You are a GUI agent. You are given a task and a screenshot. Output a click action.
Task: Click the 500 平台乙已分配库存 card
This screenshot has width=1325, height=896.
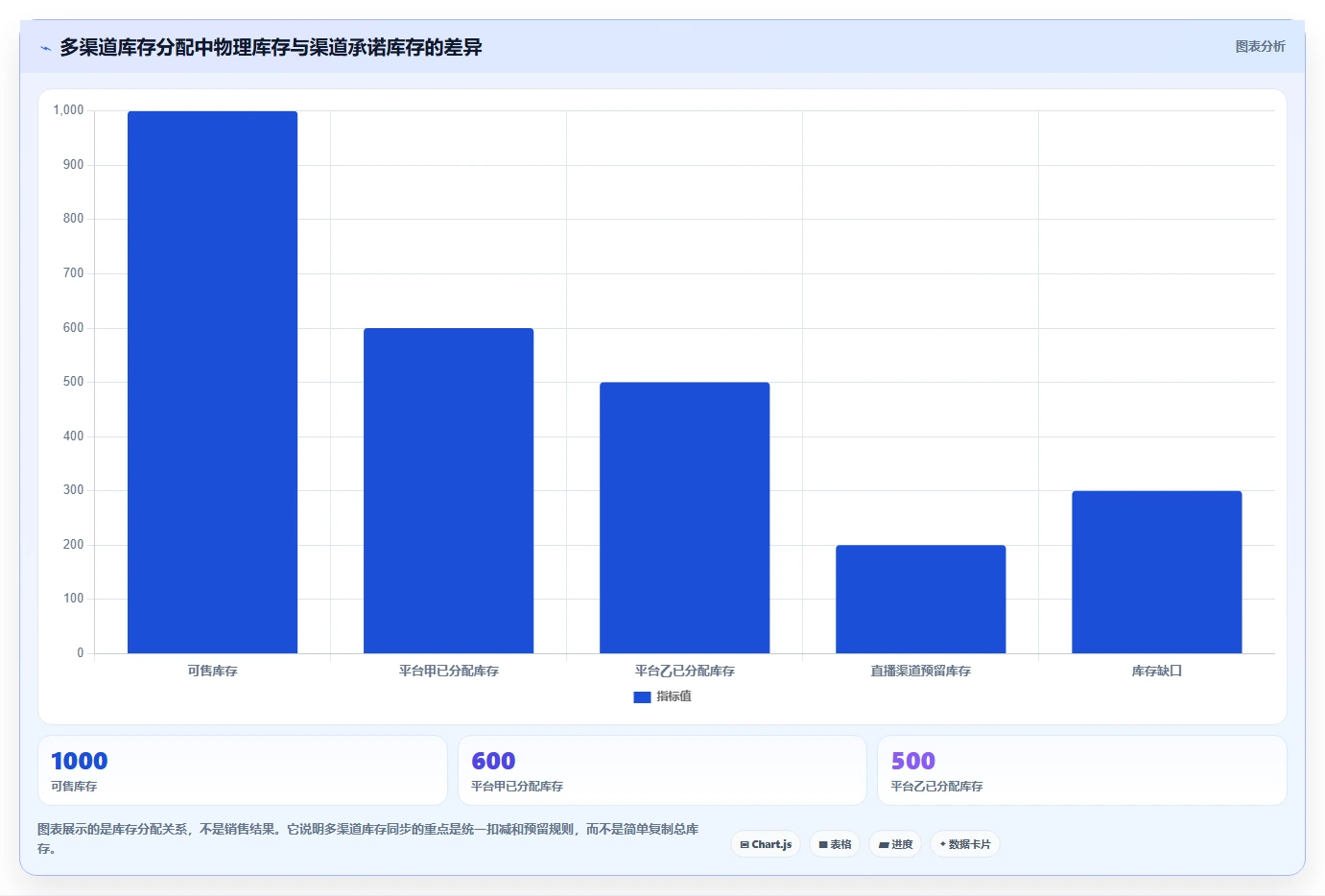click(x=1082, y=770)
